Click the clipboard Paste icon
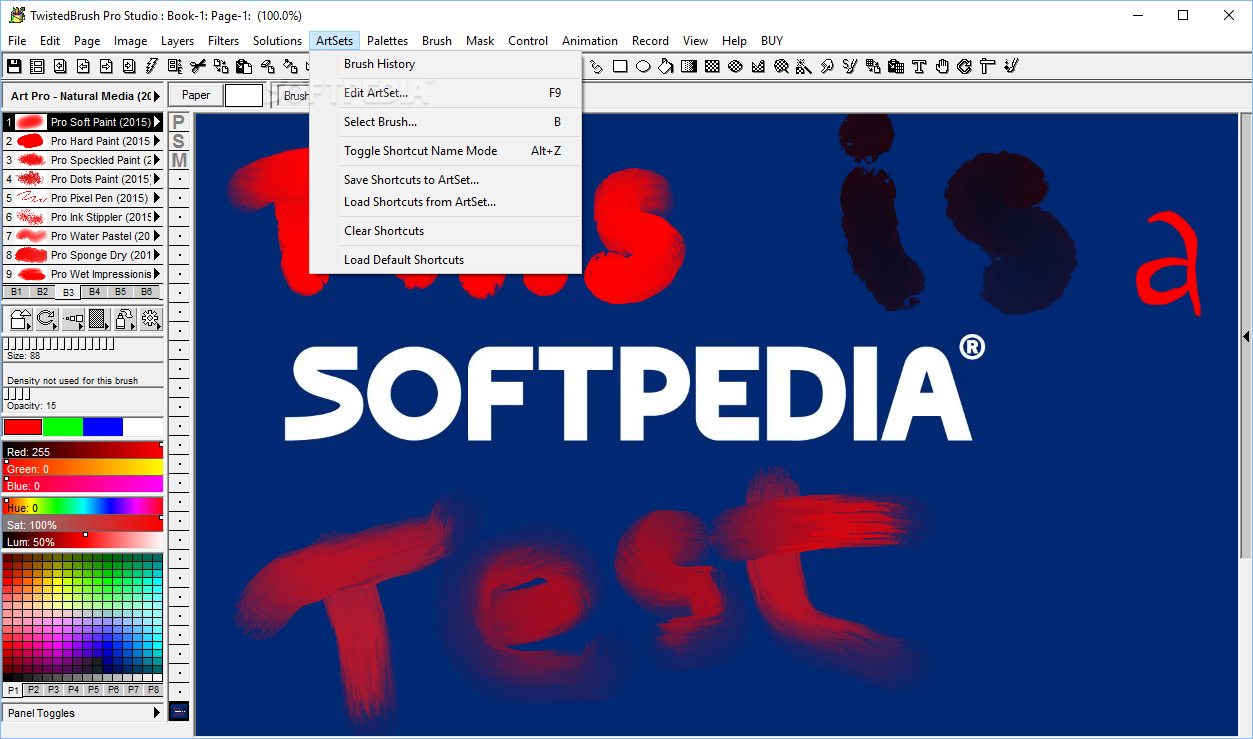 click(x=244, y=66)
